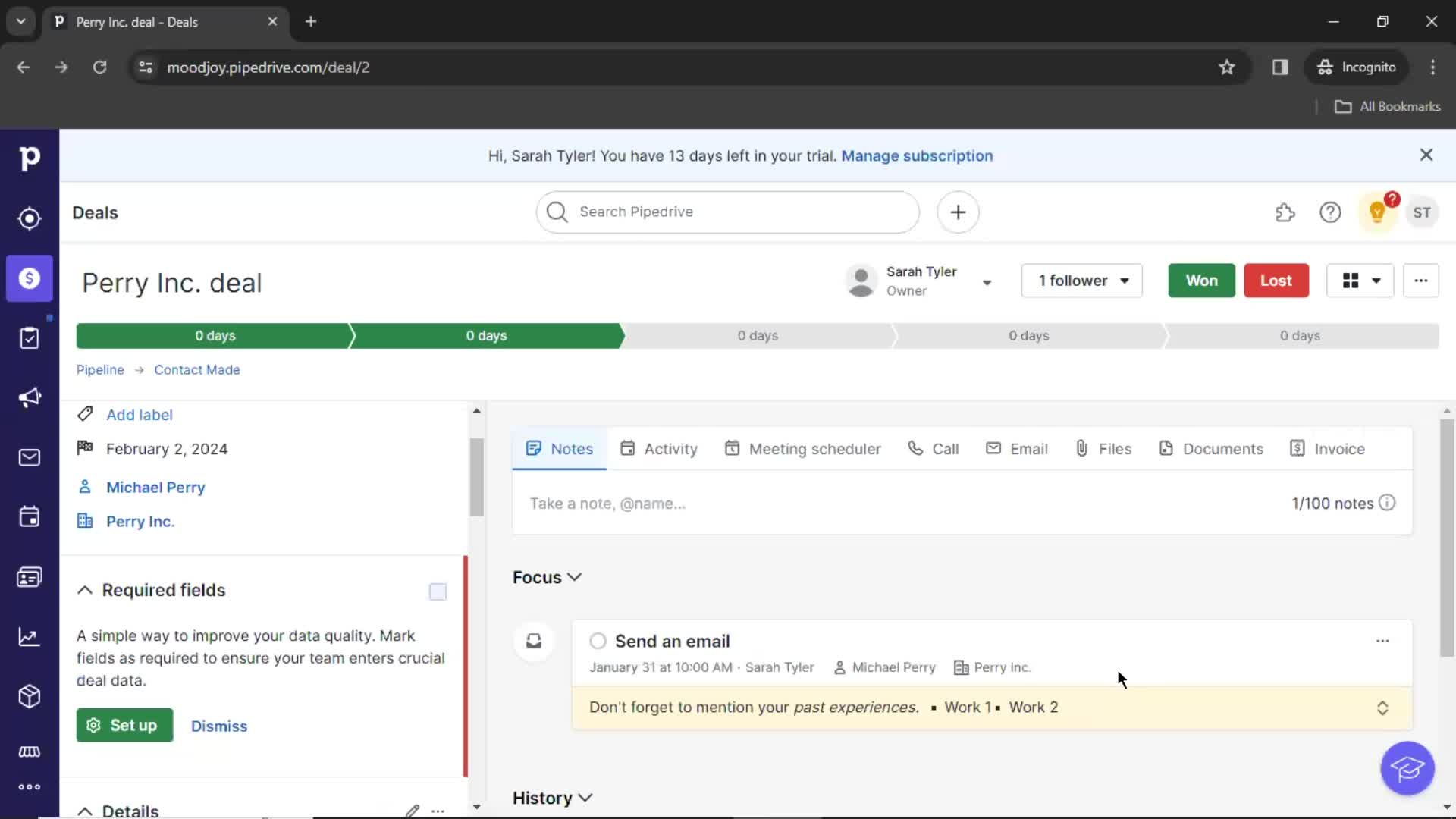Viewport: 1456px width, 819px height.
Task: Open Activities calendar icon in sidebar
Action: (29, 517)
